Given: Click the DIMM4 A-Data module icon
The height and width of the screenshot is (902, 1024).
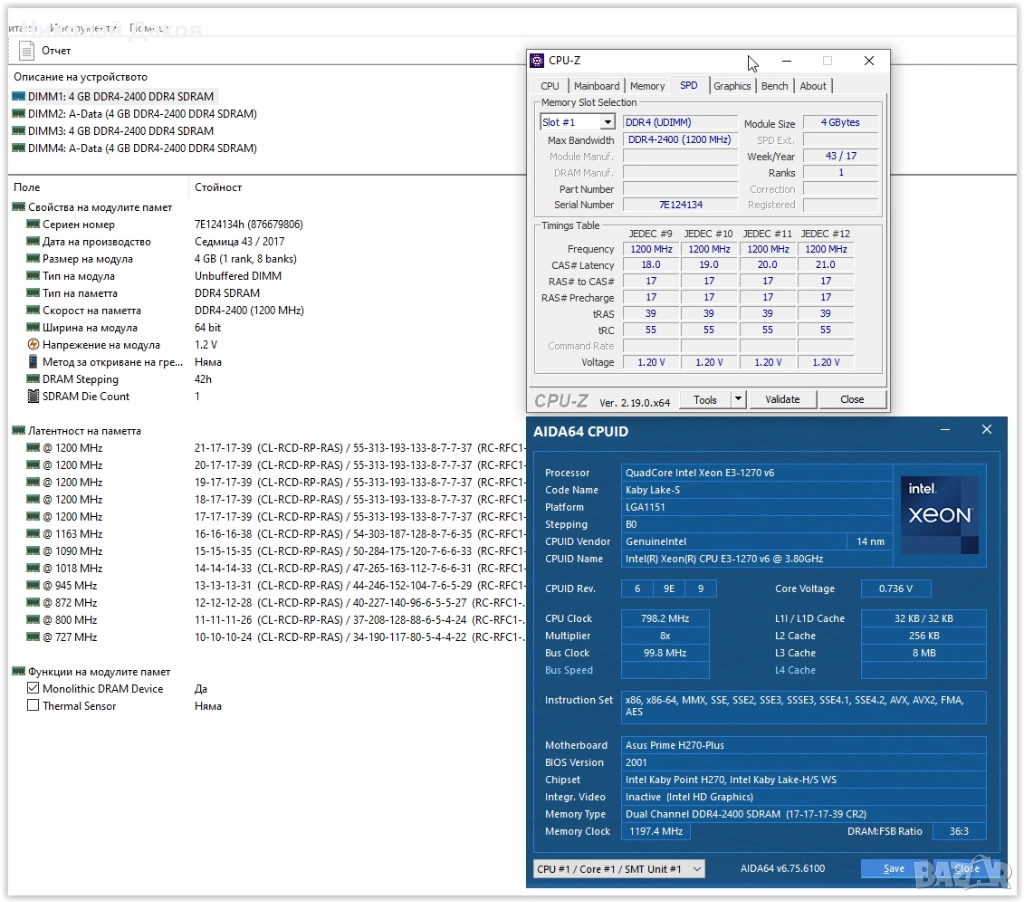Looking at the screenshot, I should 19,148.
